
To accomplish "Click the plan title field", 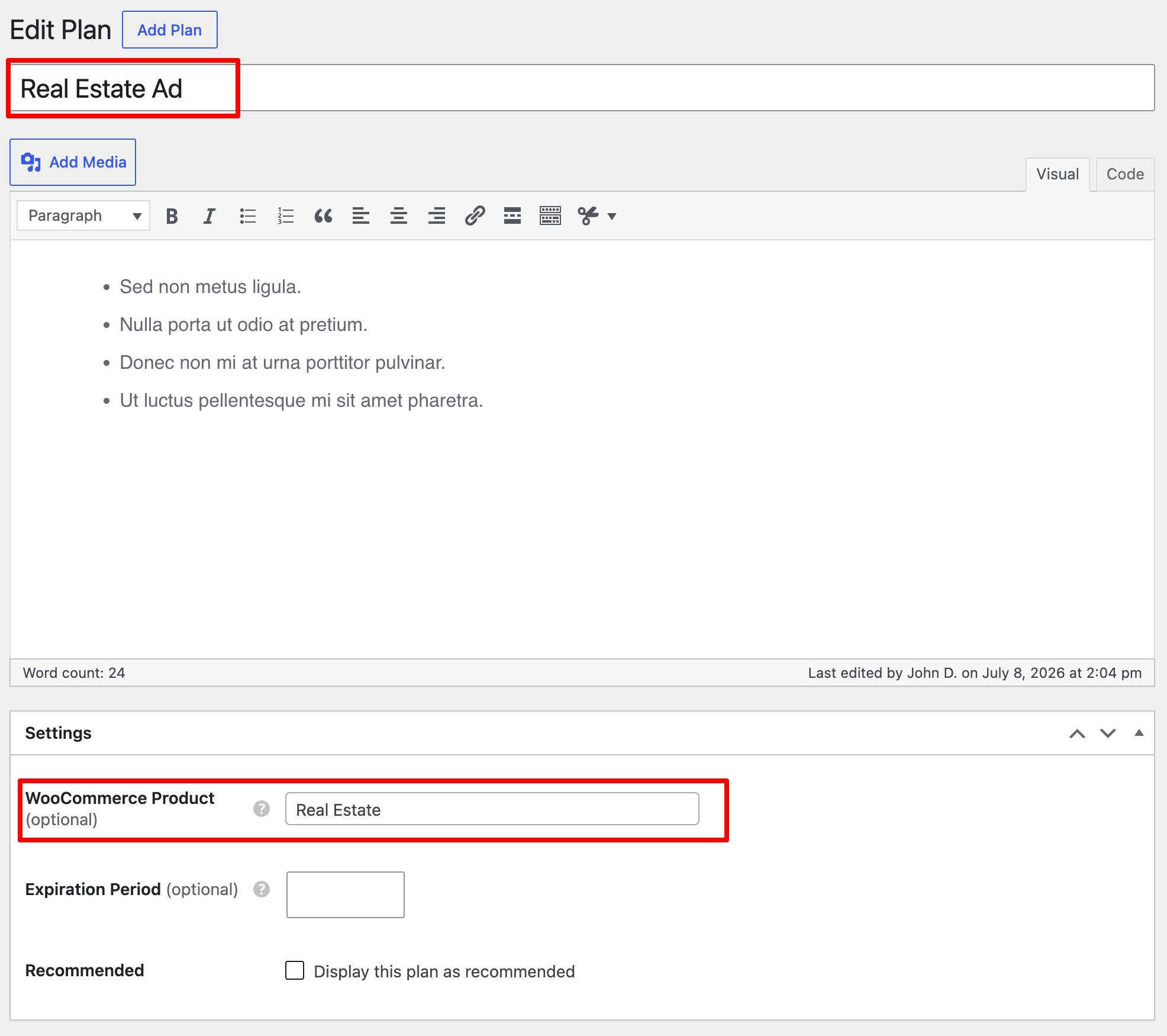I will [x=583, y=88].
